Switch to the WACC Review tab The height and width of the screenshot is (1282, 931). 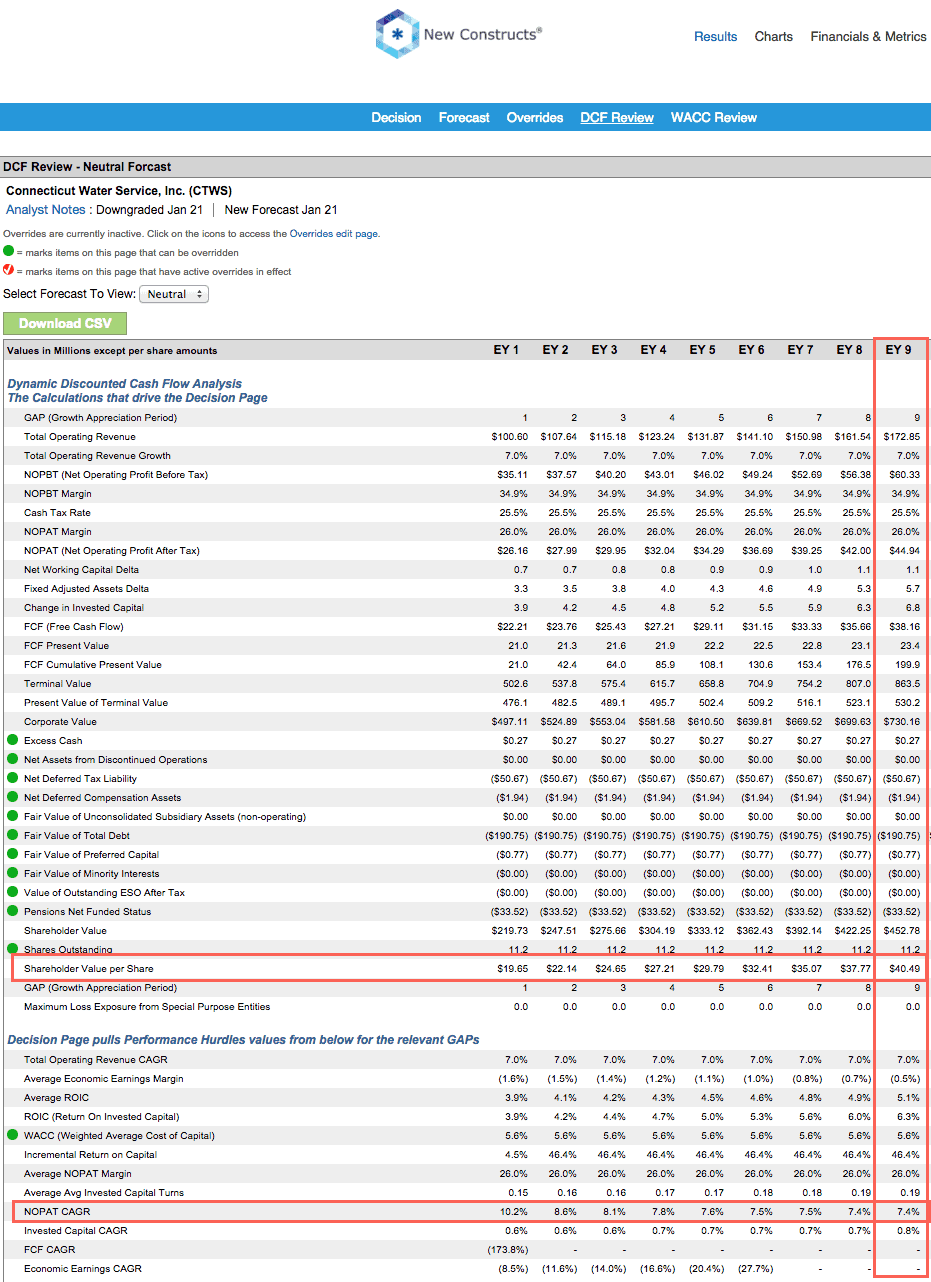click(713, 116)
